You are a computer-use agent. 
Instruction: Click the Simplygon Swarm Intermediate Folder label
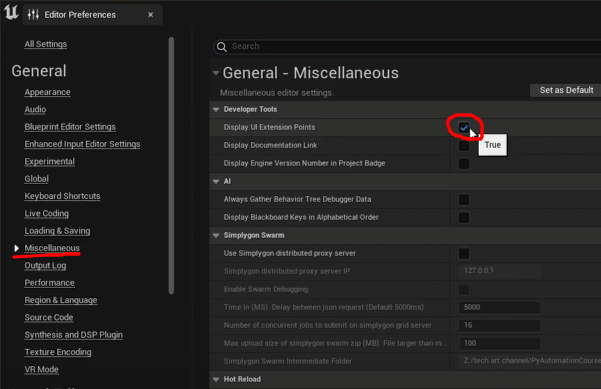287,361
